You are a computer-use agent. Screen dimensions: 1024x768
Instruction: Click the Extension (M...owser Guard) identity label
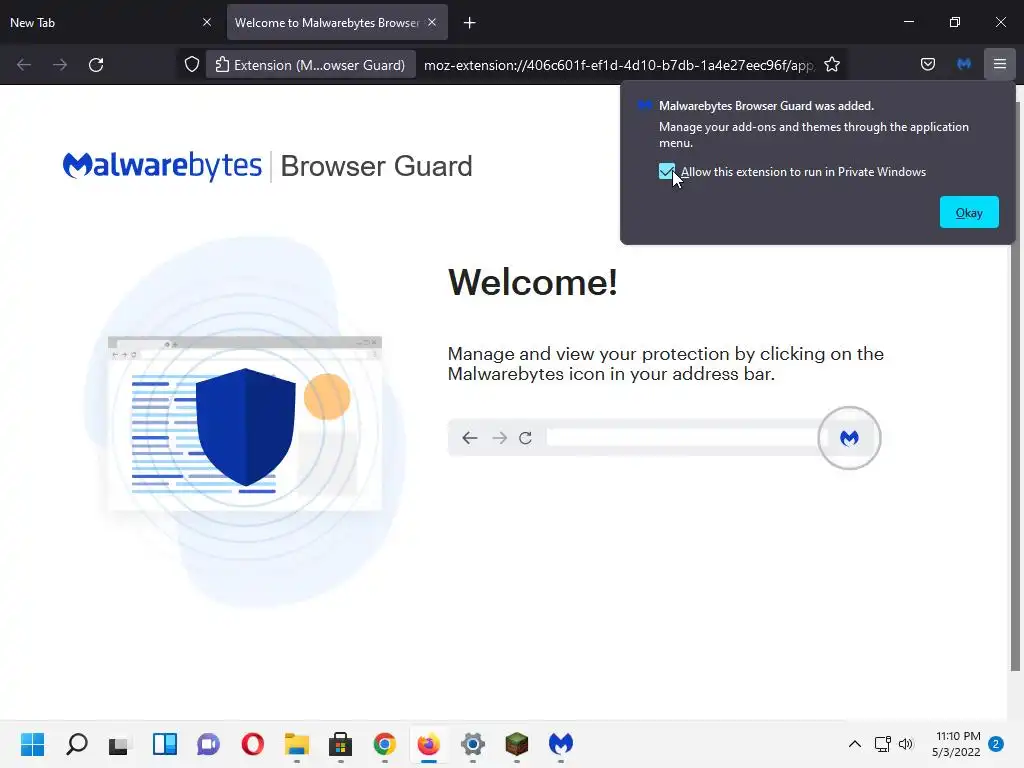[311, 65]
